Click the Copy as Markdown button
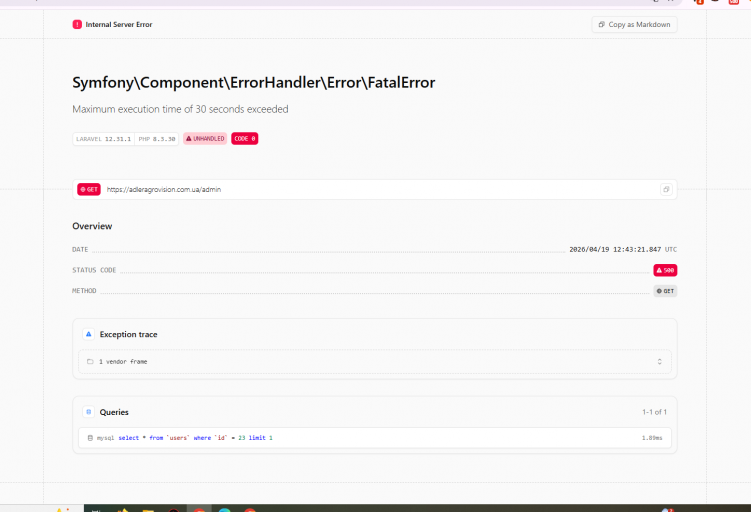751x512 pixels. pos(634,24)
